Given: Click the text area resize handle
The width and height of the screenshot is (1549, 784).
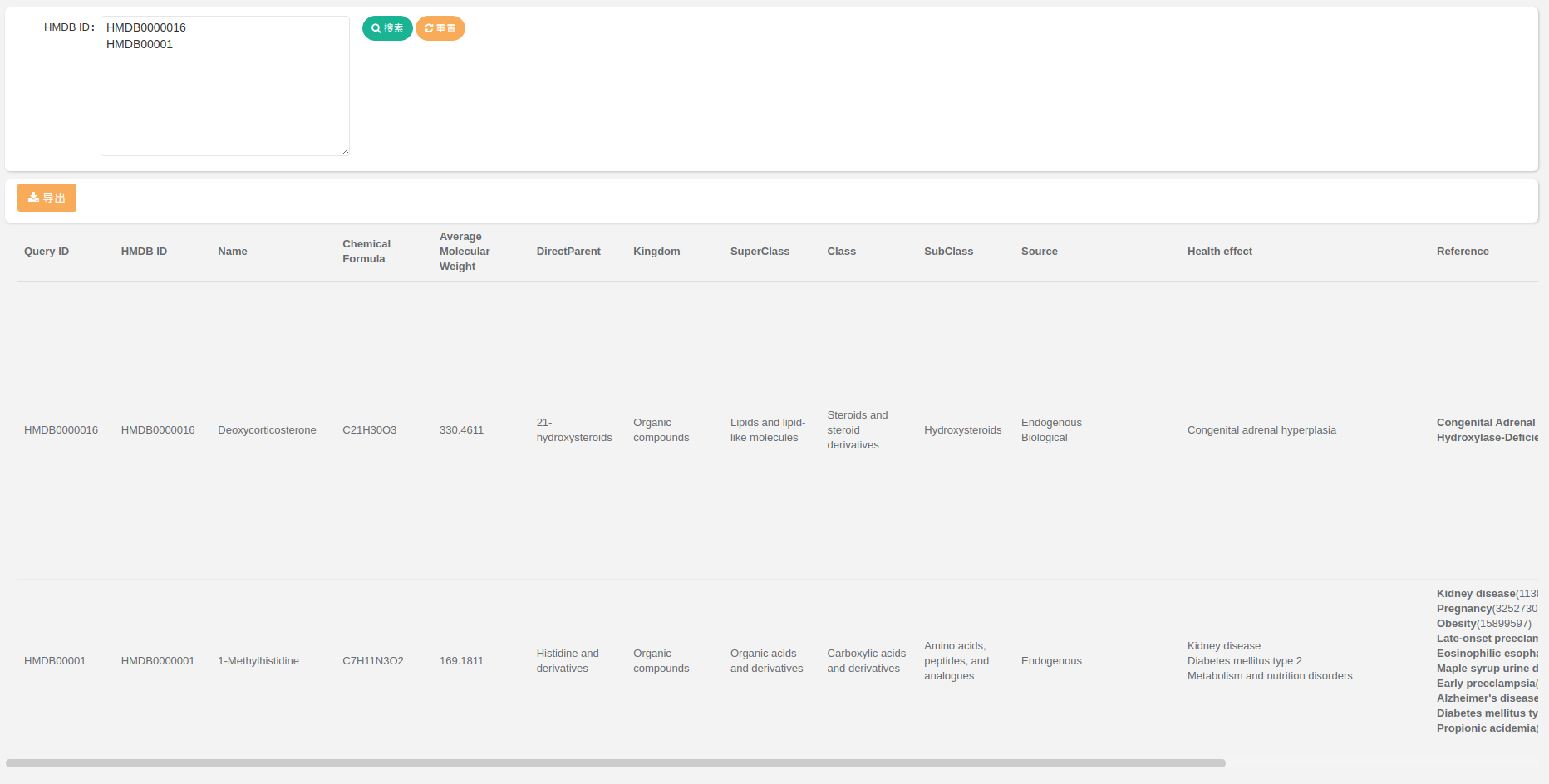Looking at the screenshot, I should pyautogui.click(x=345, y=151).
